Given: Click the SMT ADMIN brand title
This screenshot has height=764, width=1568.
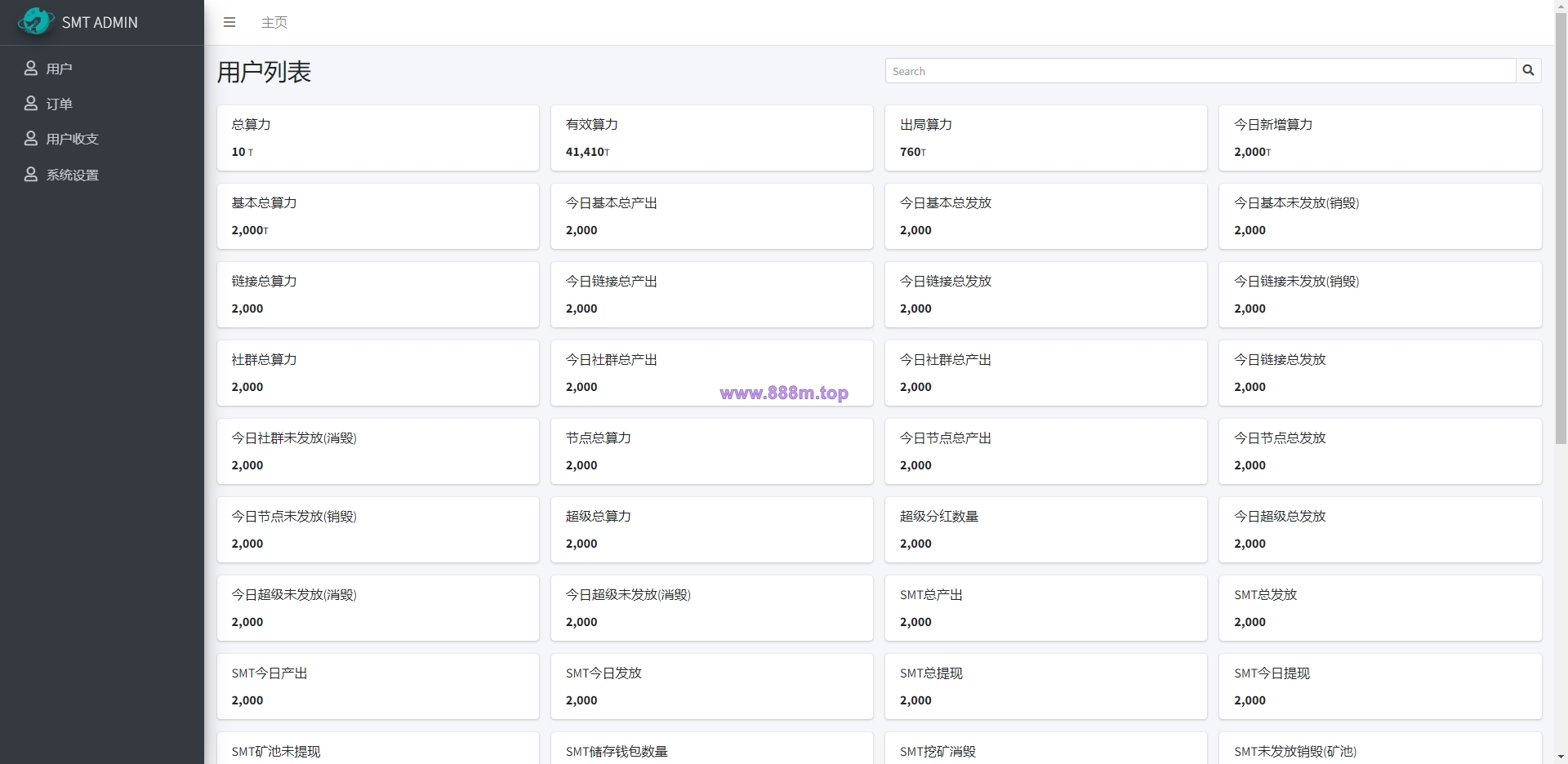Looking at the screenshot, I should pos(100,22).
